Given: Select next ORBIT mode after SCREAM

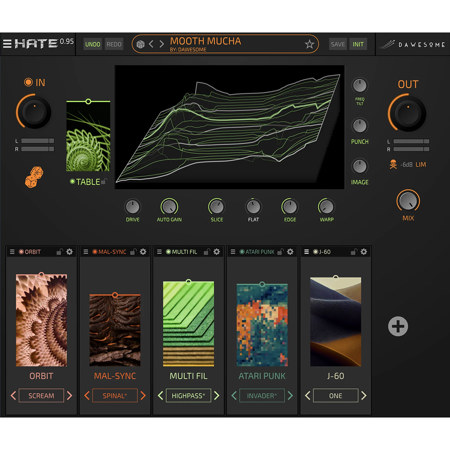Looking at the screenshot, I should tap(69, 396).
